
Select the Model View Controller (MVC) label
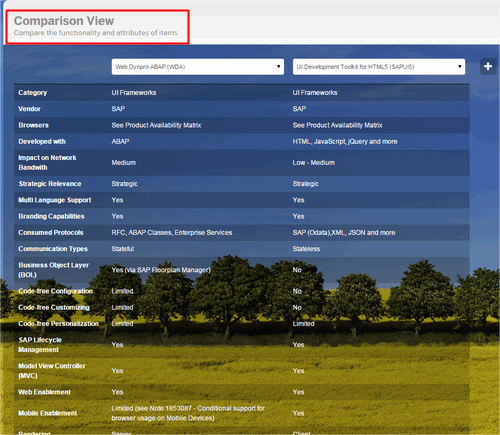pyautogui.click(x=52, y=371)
